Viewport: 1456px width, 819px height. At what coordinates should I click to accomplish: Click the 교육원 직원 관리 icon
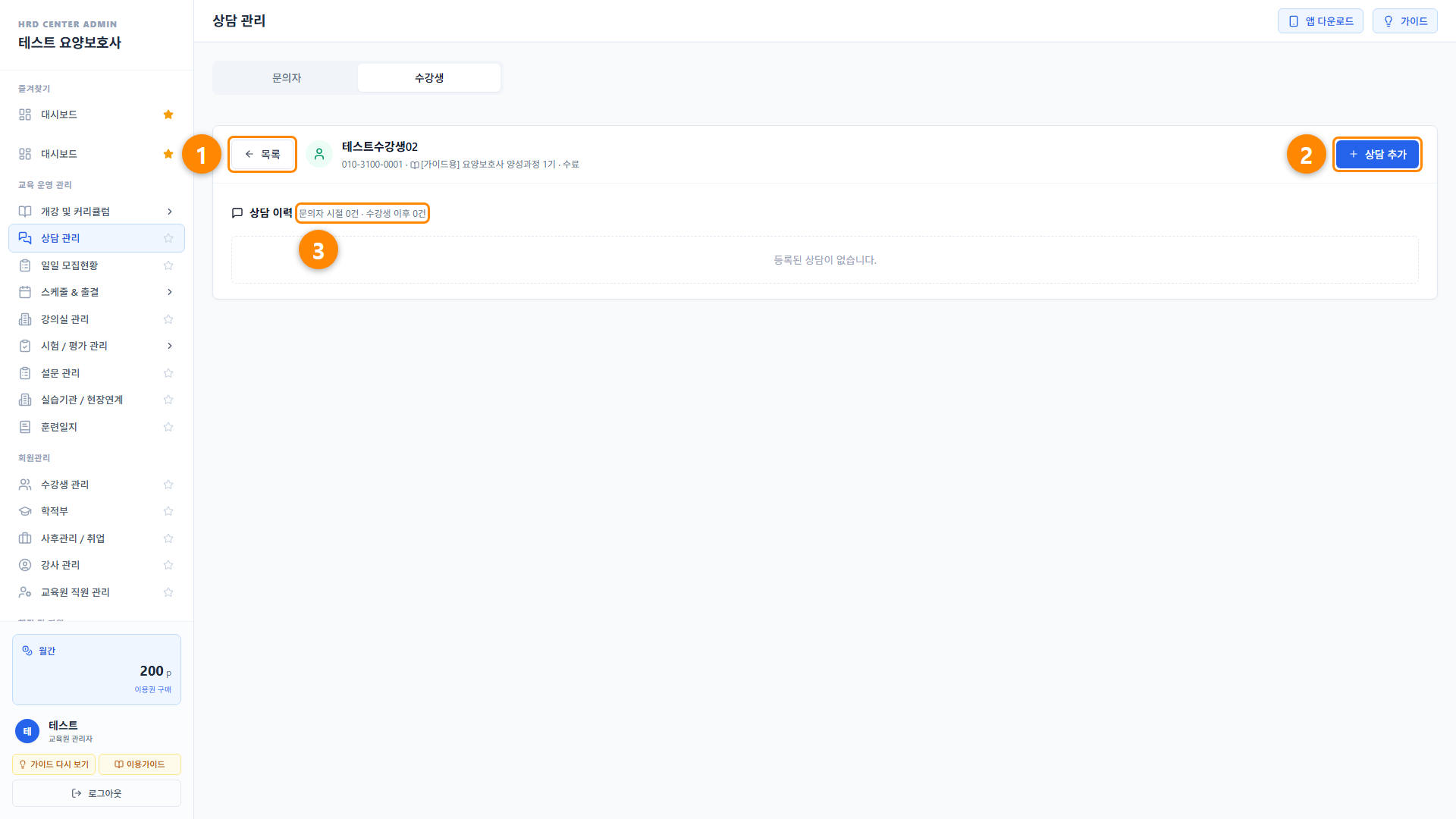25,592
